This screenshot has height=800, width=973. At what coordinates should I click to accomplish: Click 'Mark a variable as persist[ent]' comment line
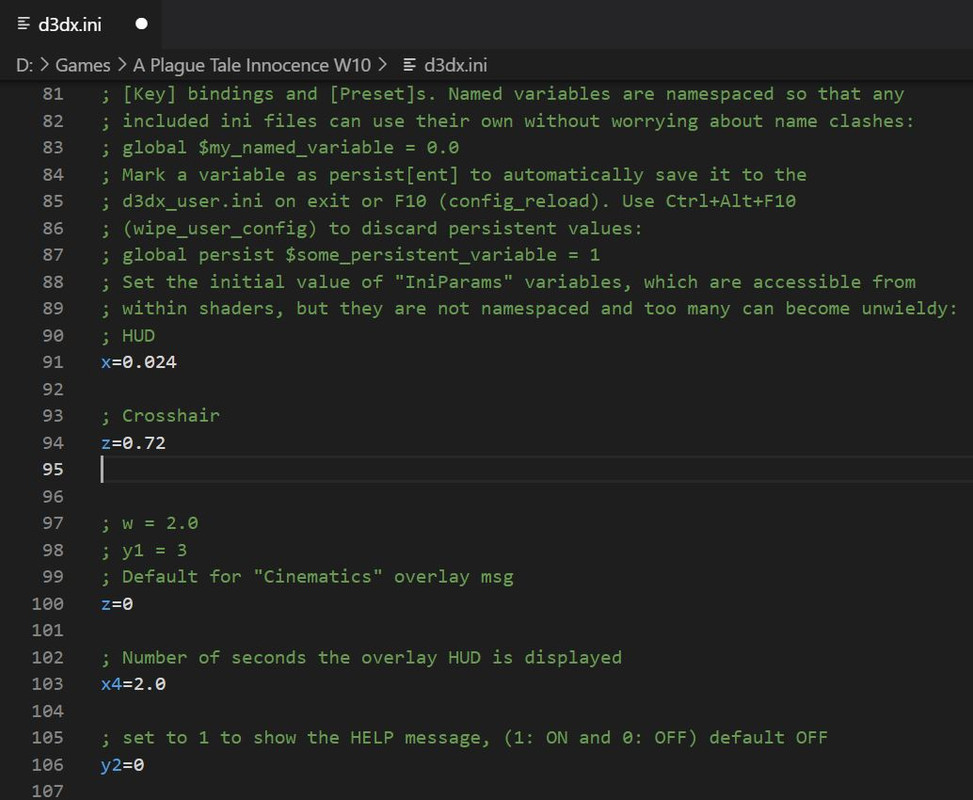tap(454, 175)
